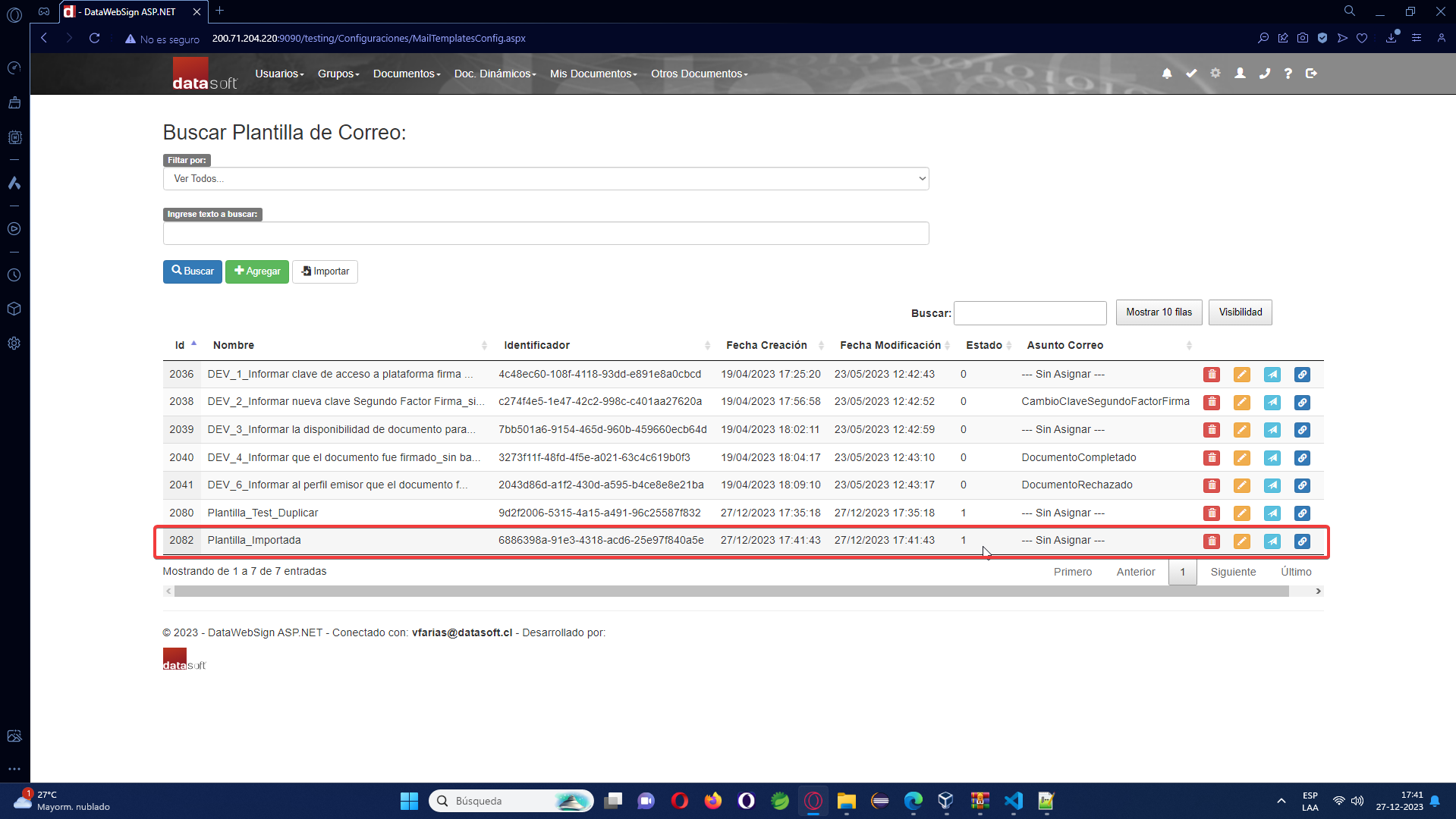Screen dimensions: 1456x819
Task: Click link icon for template 2040
Action: click(1303, 458)
